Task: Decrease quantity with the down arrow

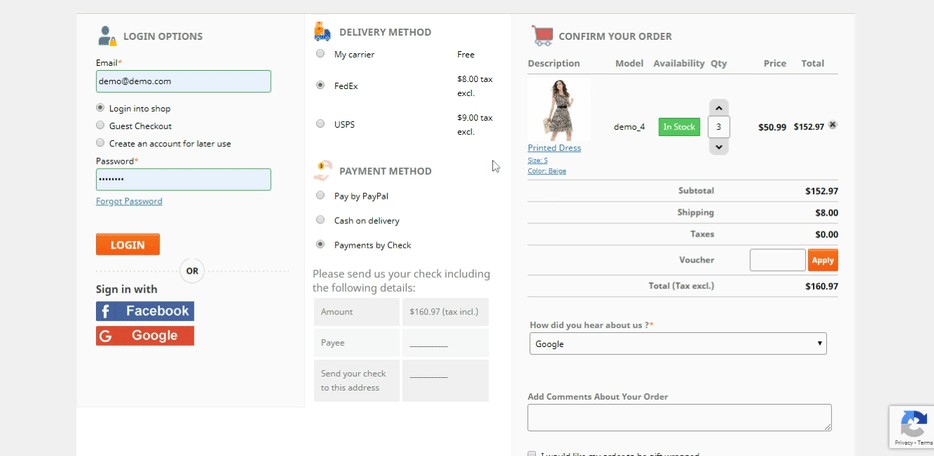Action: click(x=718, y=146)
